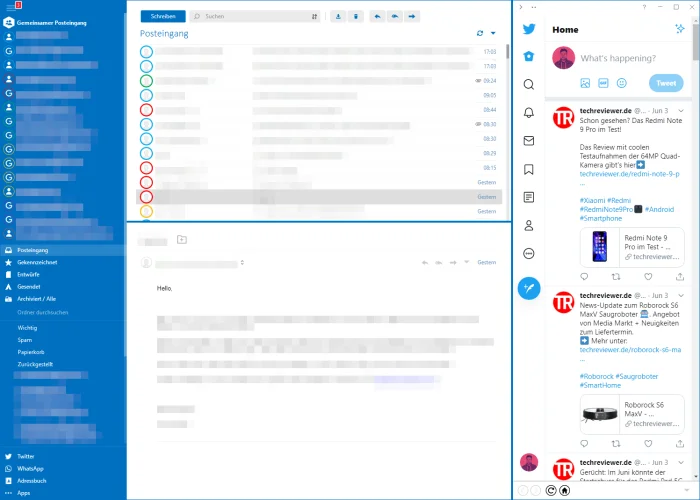Open the Spam folder
This screenshot has height=500, width=700.
(x=25, y=340)
